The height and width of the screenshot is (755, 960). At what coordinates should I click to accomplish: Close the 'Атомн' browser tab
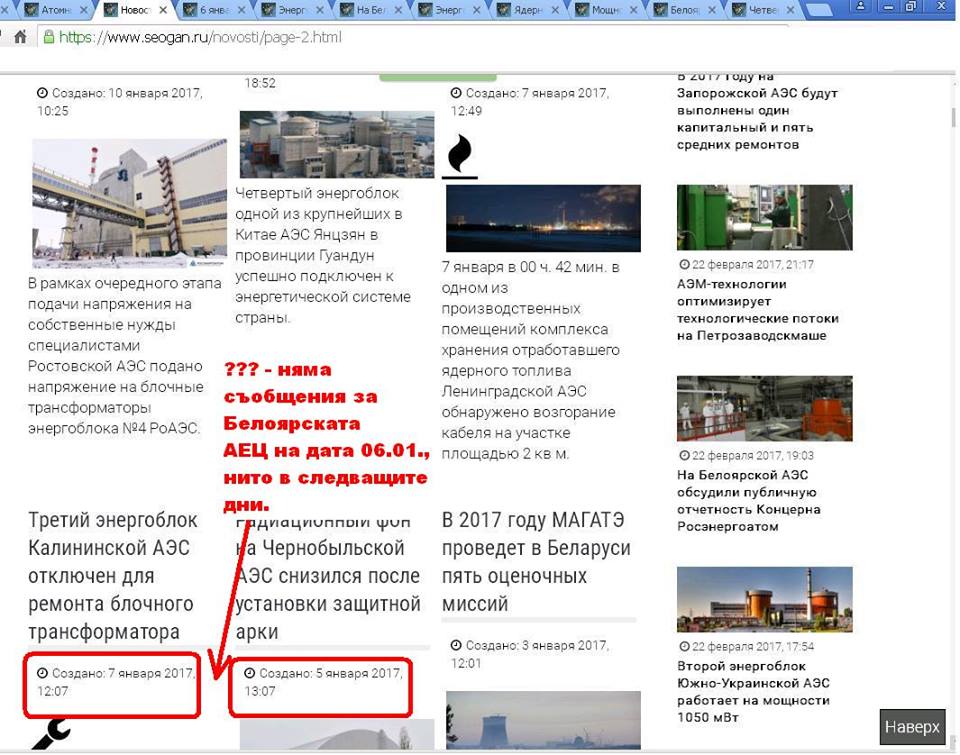tap(83, 11)
